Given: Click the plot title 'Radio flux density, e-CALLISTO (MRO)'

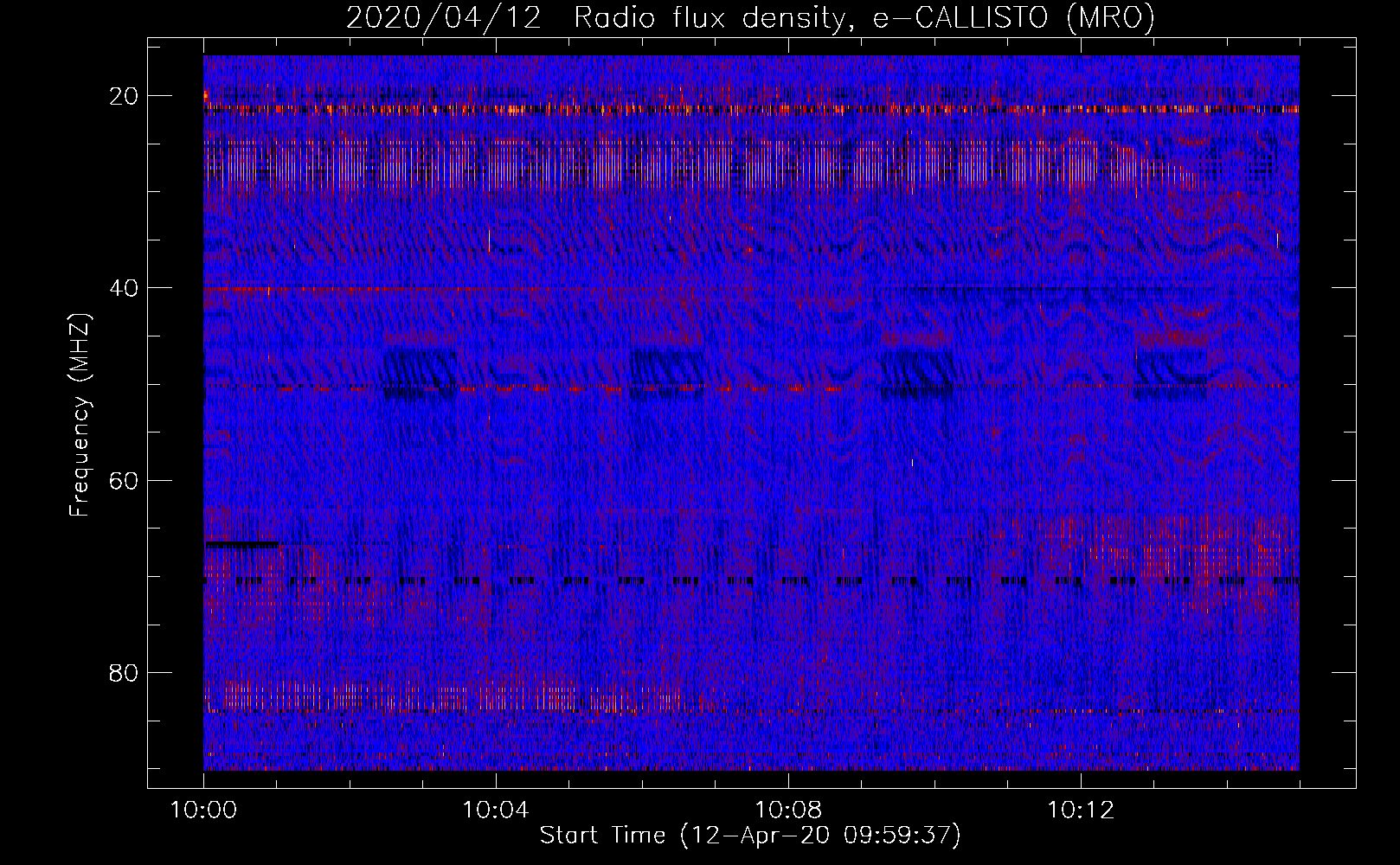Looking at the screenshot, I should pyautogui.click(x=864, y=17).
